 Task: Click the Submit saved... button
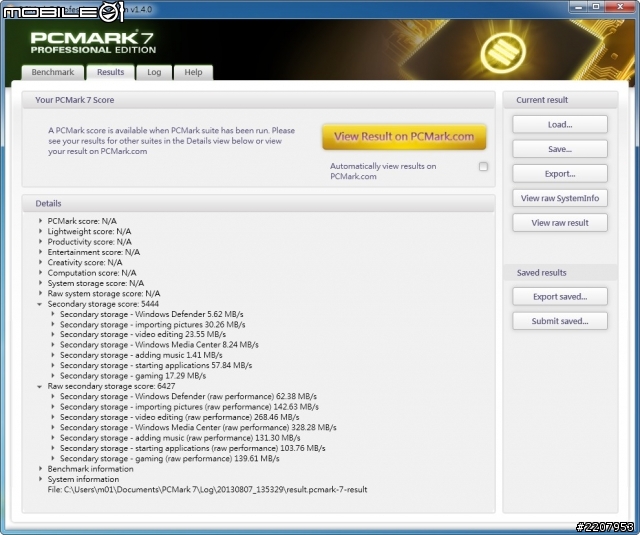(x=560, y=321)
